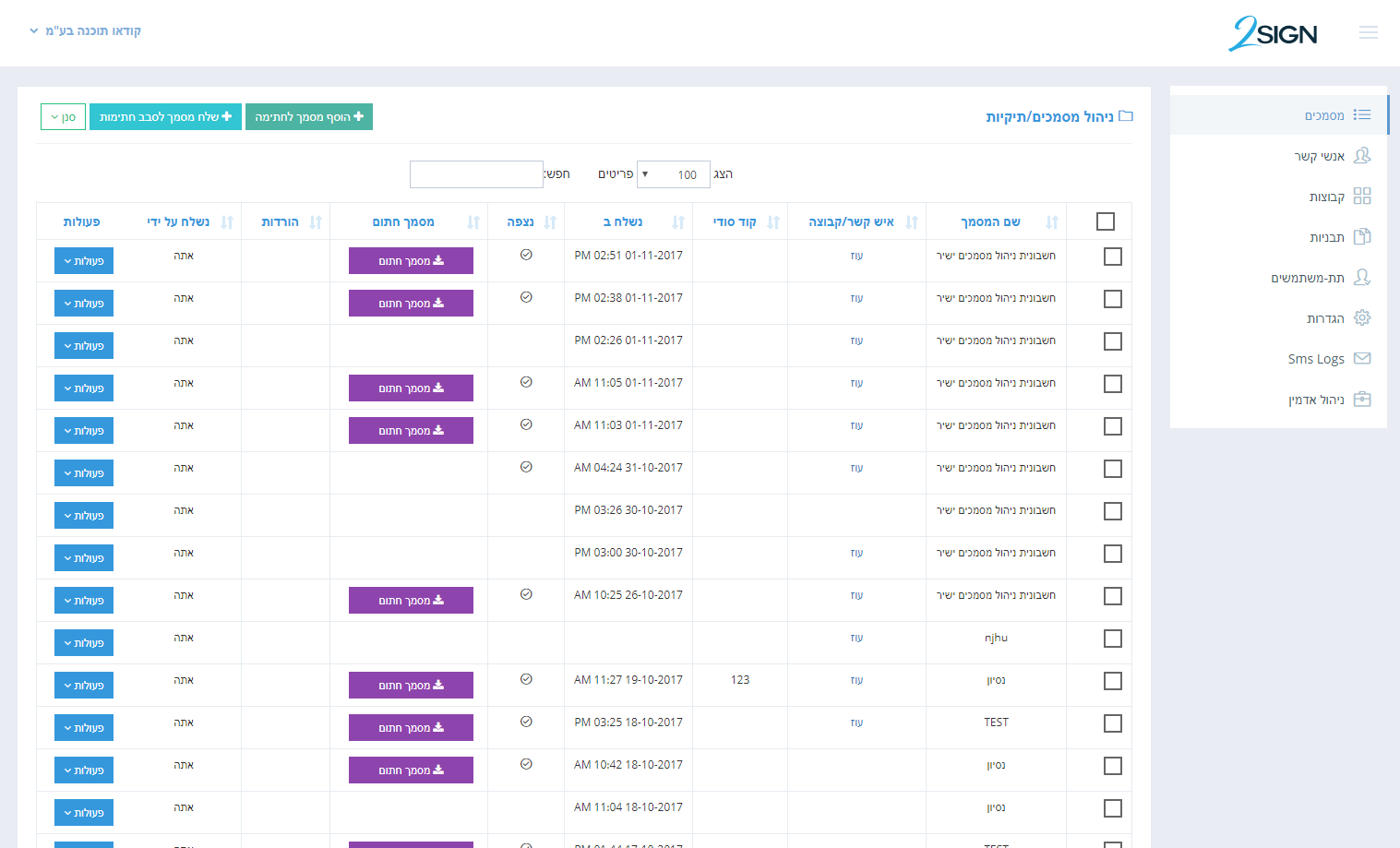Click the groups grid icon in the sidebar
Screen dimensions: 1400x848
[1362, 196]
